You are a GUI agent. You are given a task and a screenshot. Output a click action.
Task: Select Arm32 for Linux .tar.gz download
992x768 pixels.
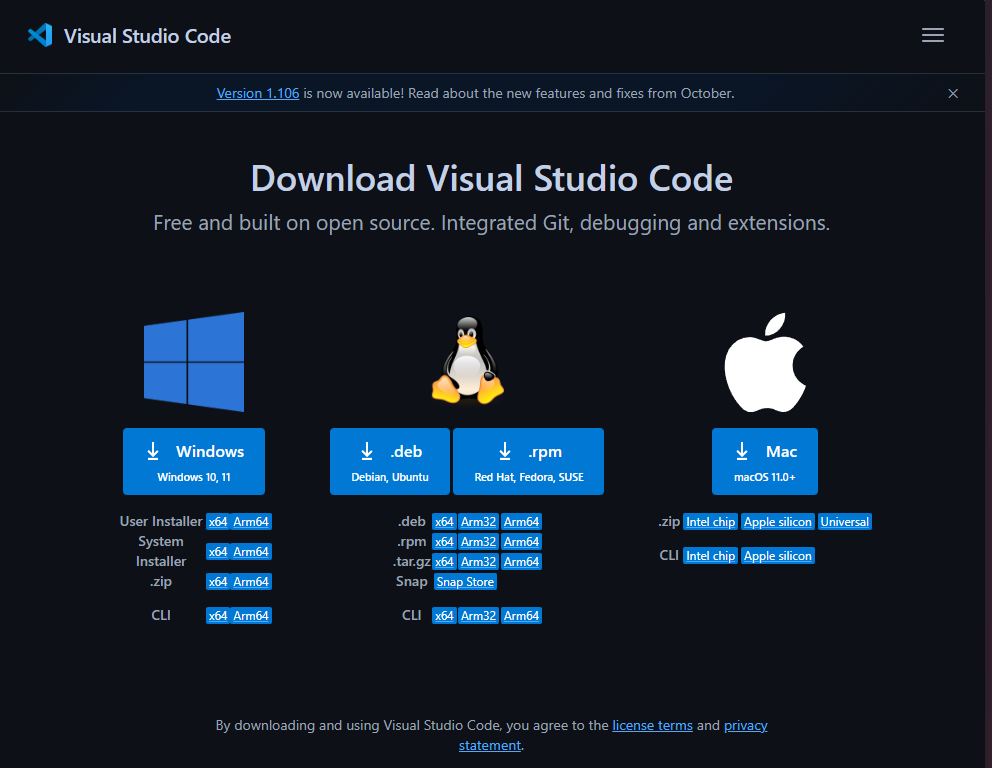(478, 562)
